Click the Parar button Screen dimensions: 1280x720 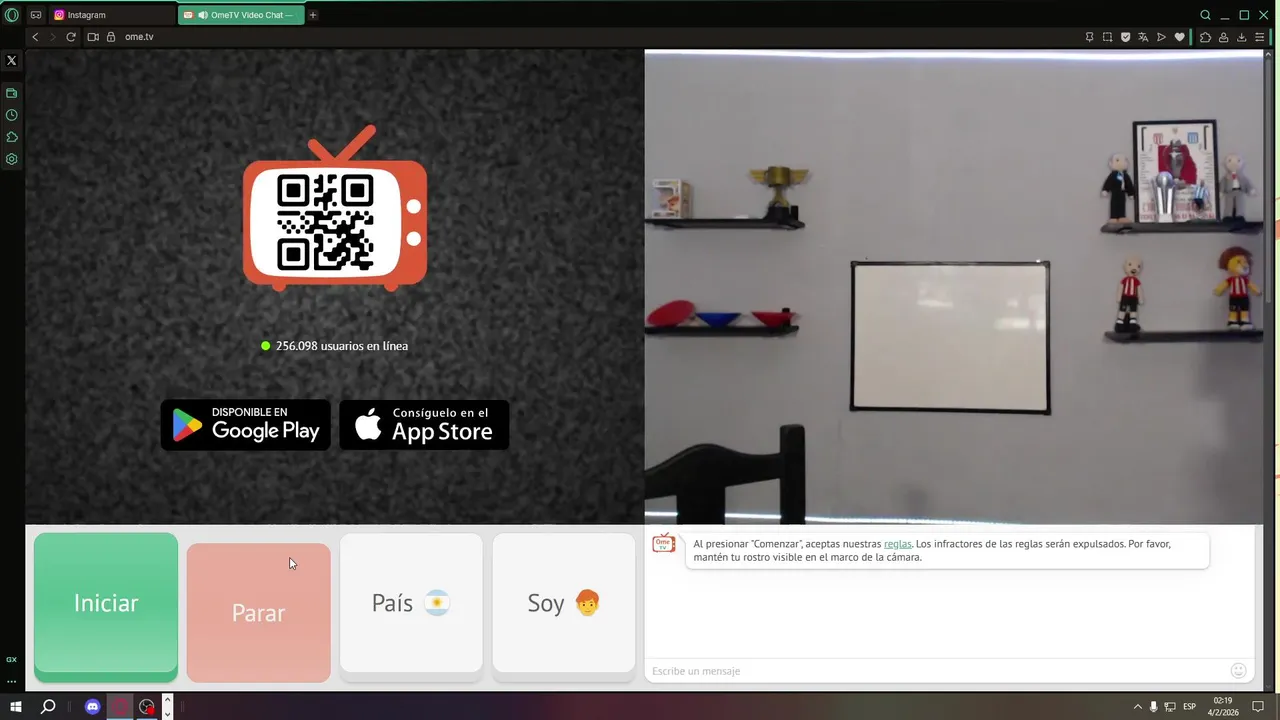tap(258, 613)
